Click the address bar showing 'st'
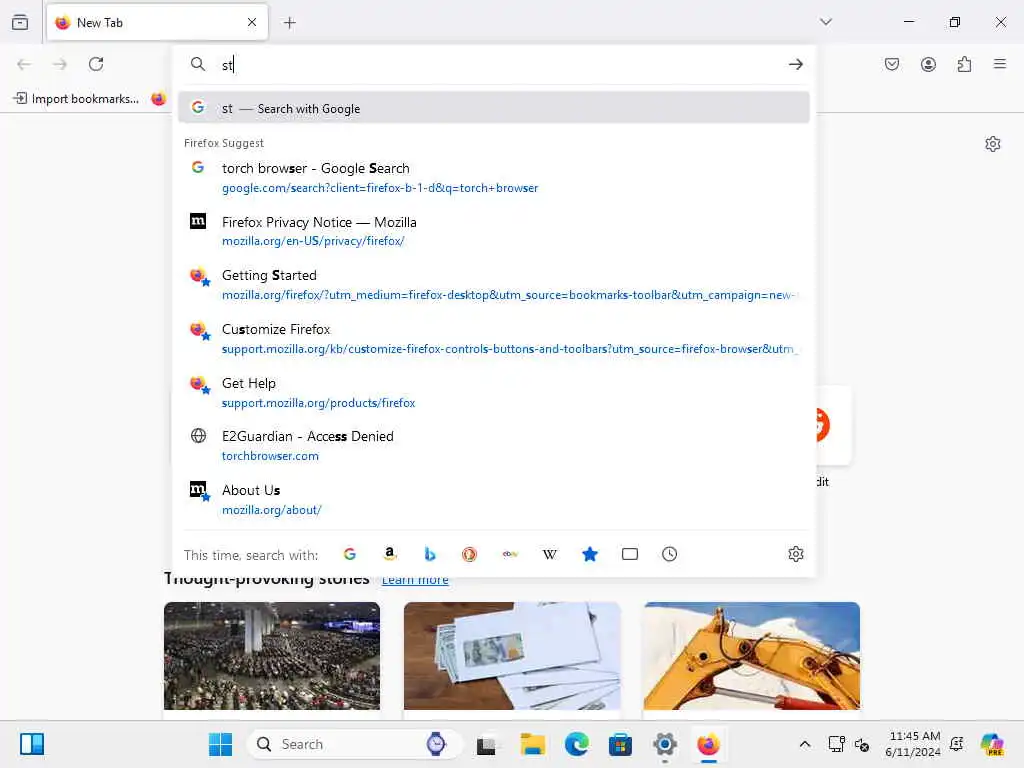This screenshot has height=768, width=1024. tap(496, 65)
